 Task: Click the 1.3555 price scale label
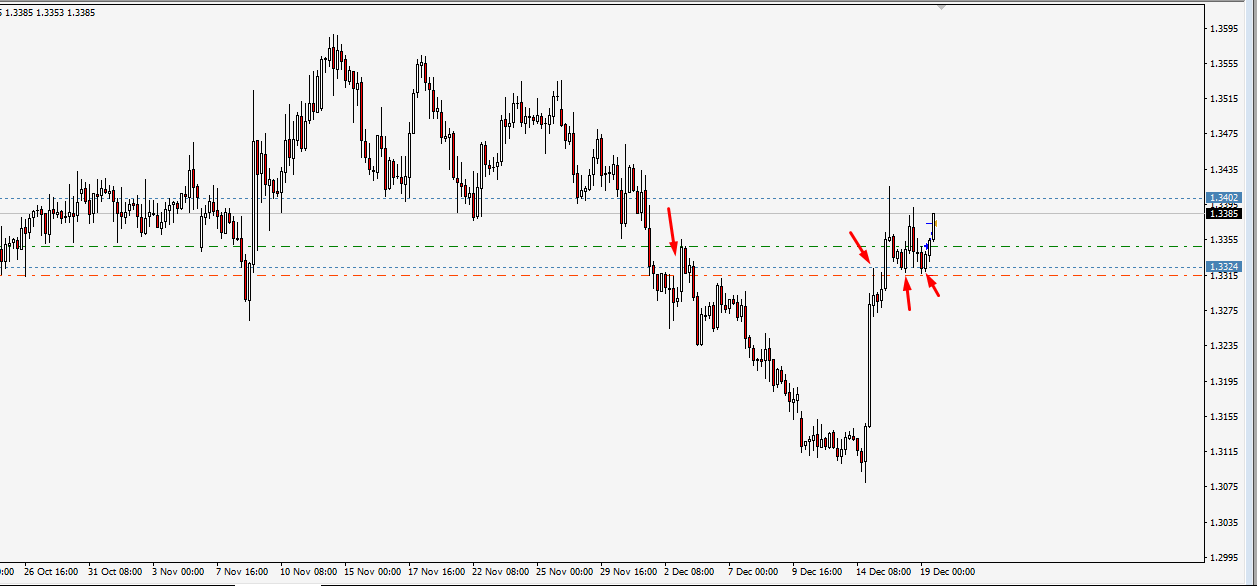pos(1225,63)
